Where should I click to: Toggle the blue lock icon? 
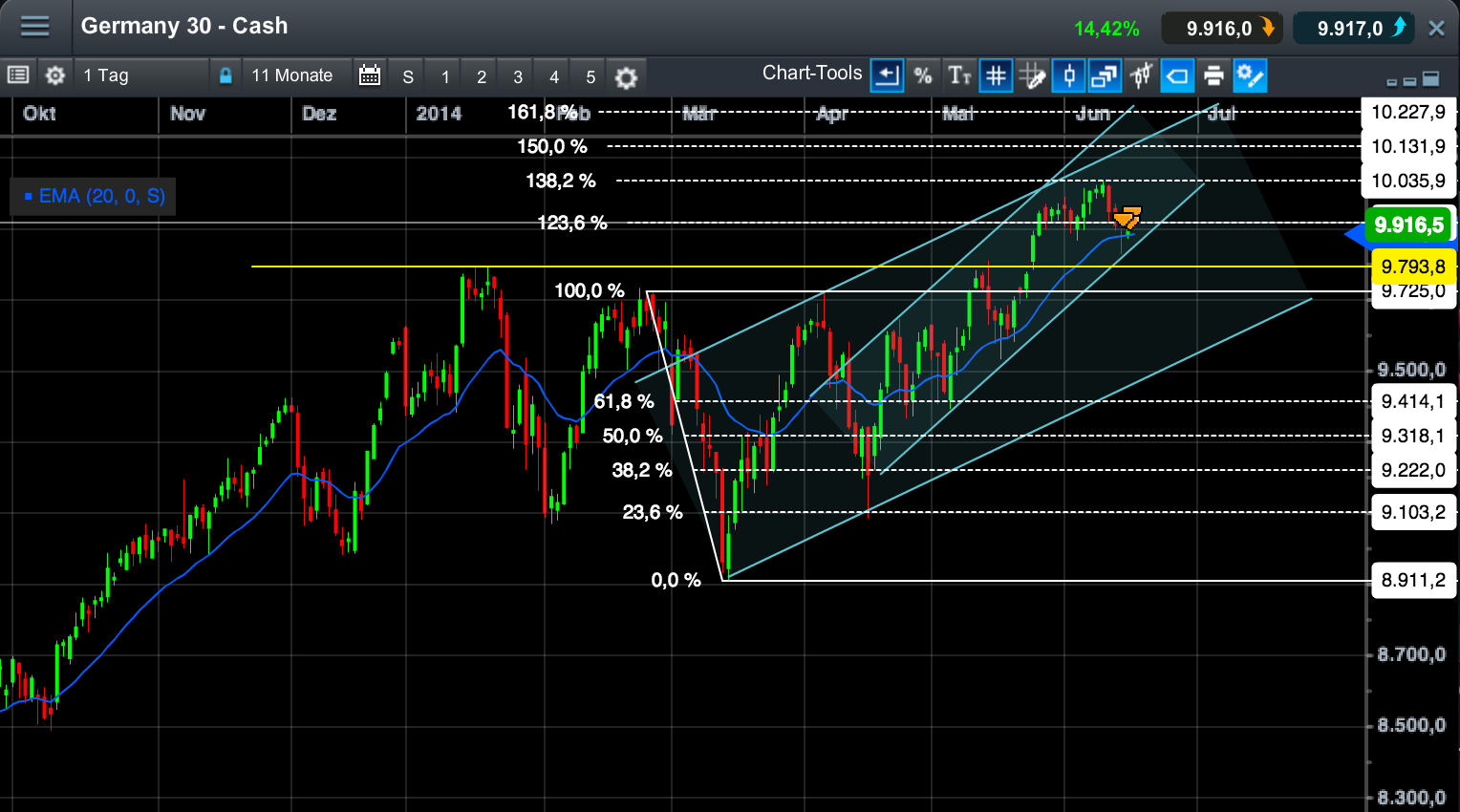[225, 75]
